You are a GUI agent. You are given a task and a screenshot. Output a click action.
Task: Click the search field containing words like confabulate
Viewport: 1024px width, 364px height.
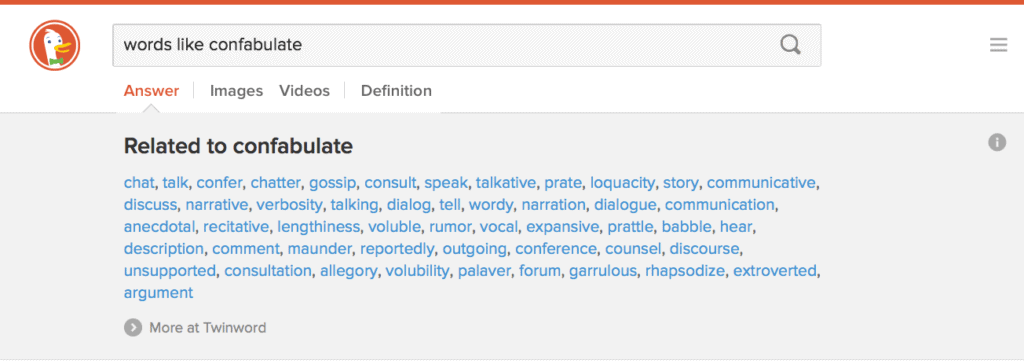point(466,45)
